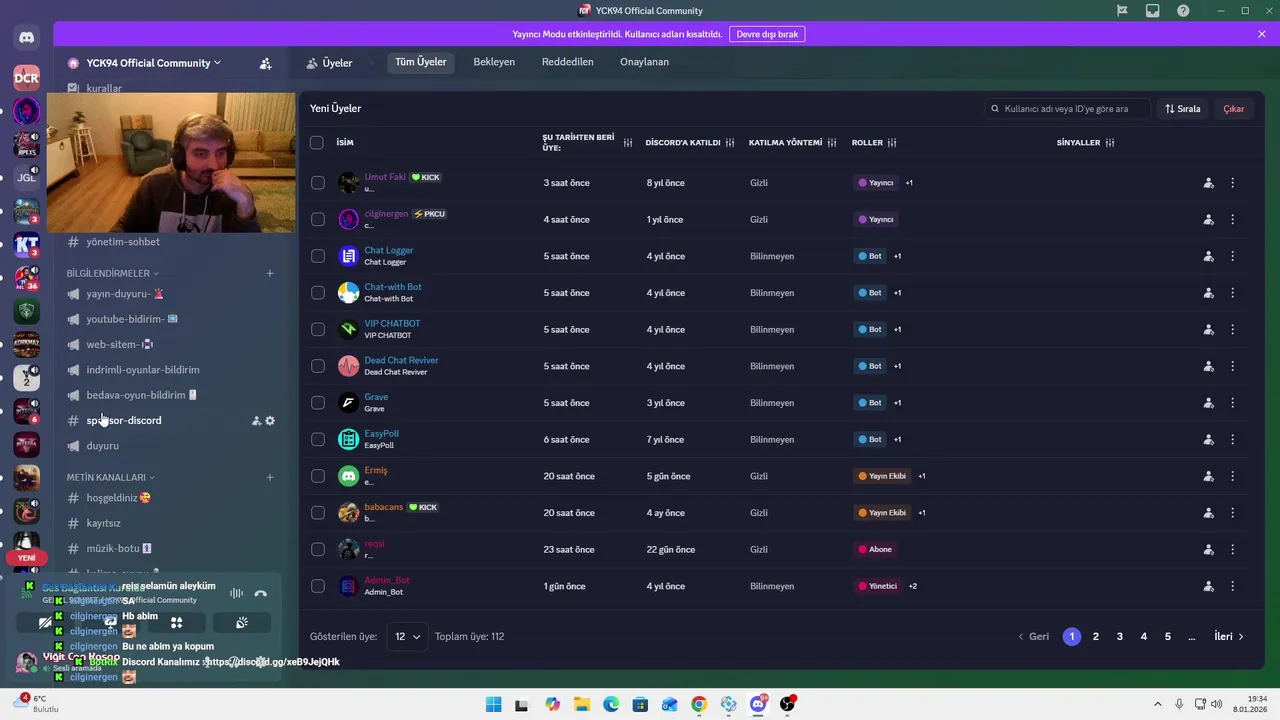Check the Umut Faki row checkbox
The image size is (1280, 720).
point(317,183)
